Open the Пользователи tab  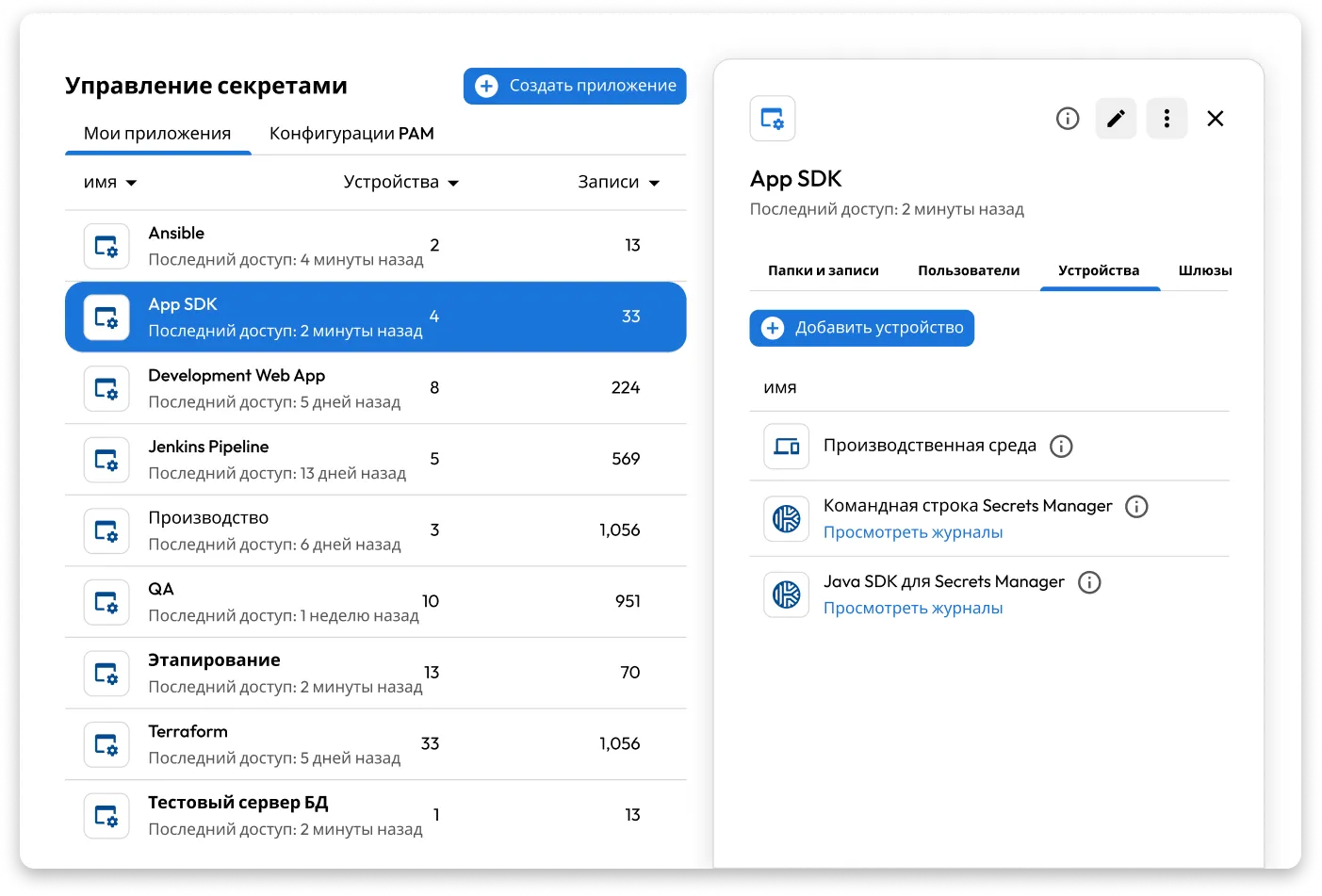[969, 270]
